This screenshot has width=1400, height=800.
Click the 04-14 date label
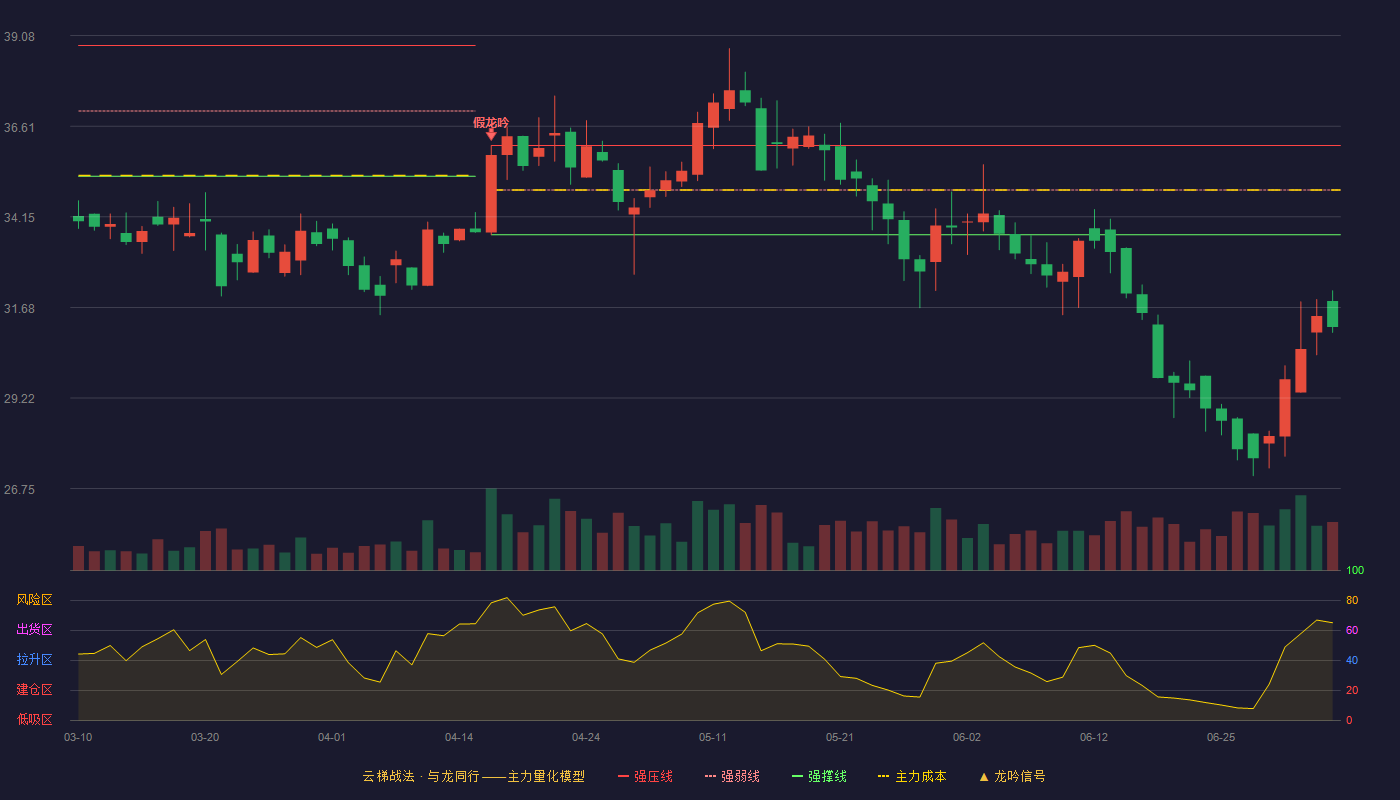tap(459, 737)
